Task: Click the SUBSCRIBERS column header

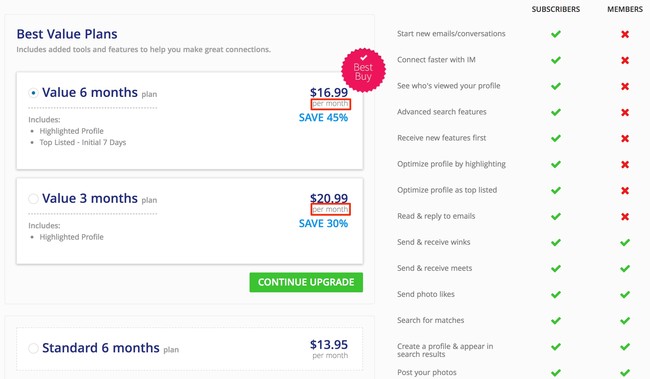Action: (x=556, y=9)
